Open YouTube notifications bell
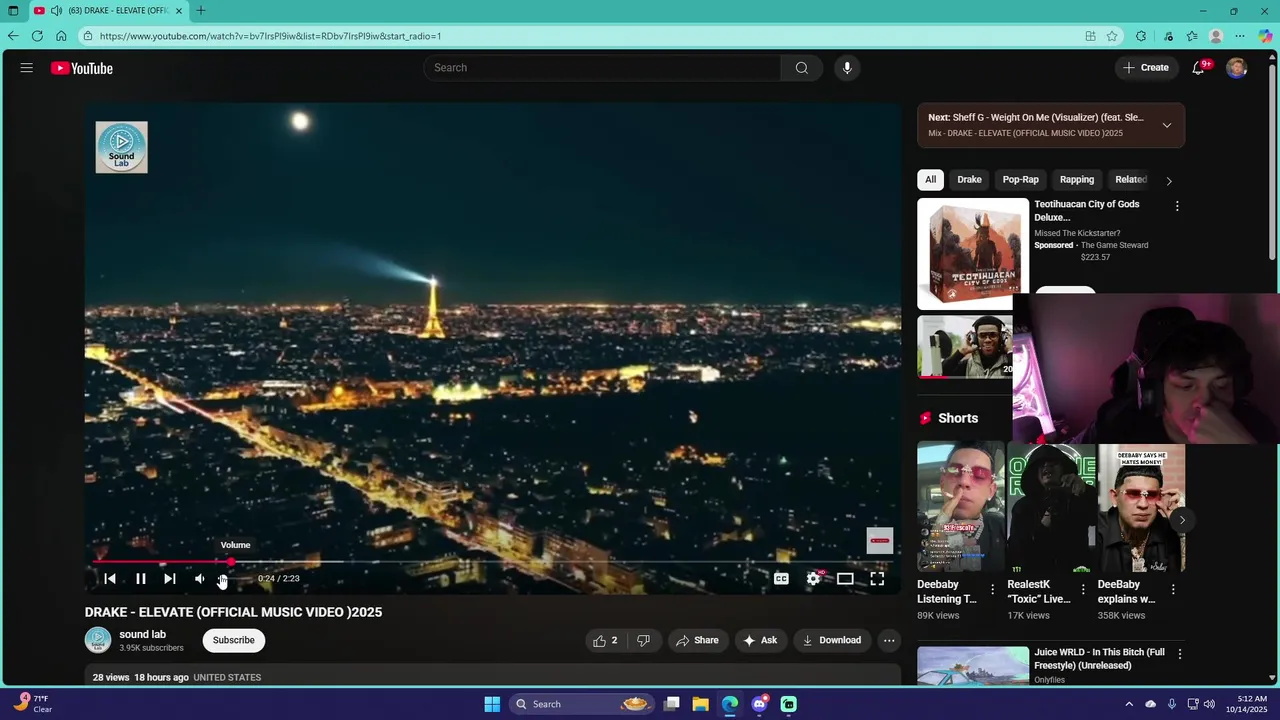Image resolution: width=1280 pixels, height=720 pixels. coord(1198,68)
